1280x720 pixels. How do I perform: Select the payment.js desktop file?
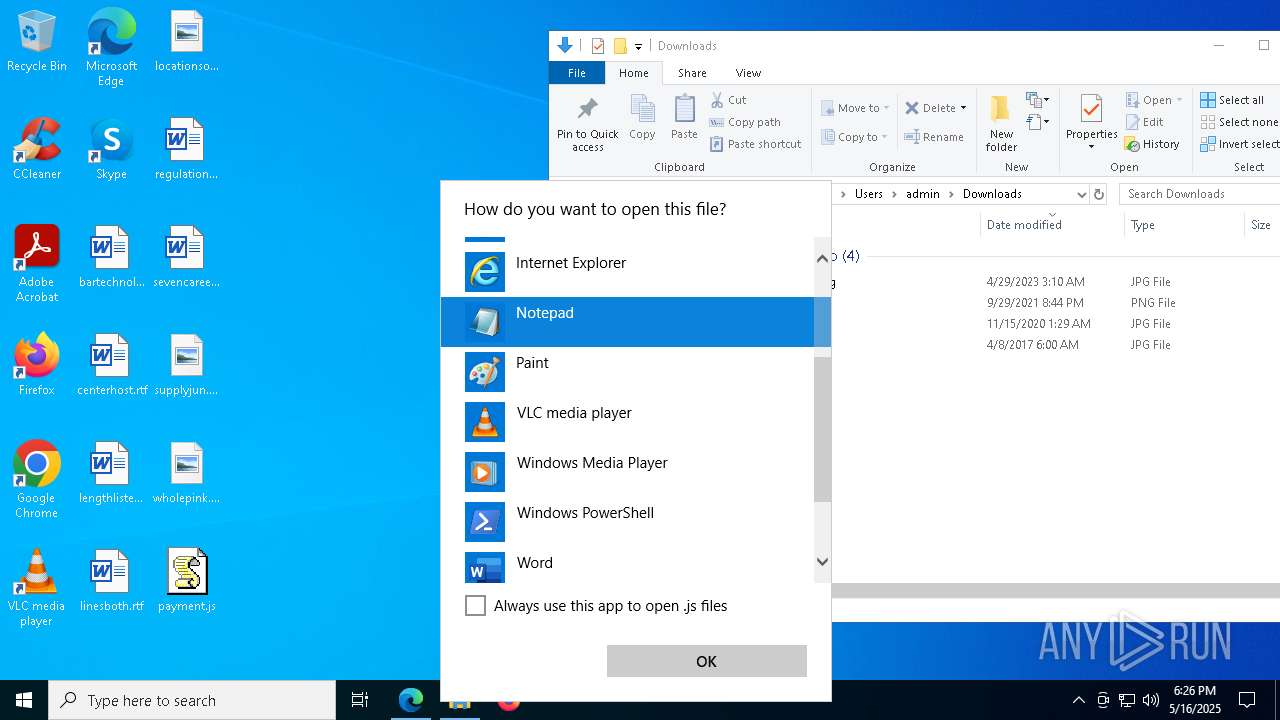(x=187, y=581)
